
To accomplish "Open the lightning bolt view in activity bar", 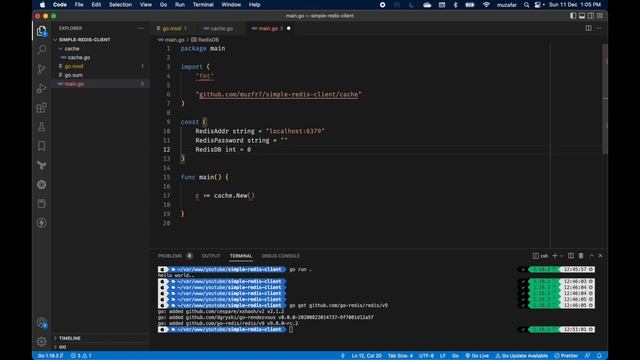I will (x=41, y=223).
